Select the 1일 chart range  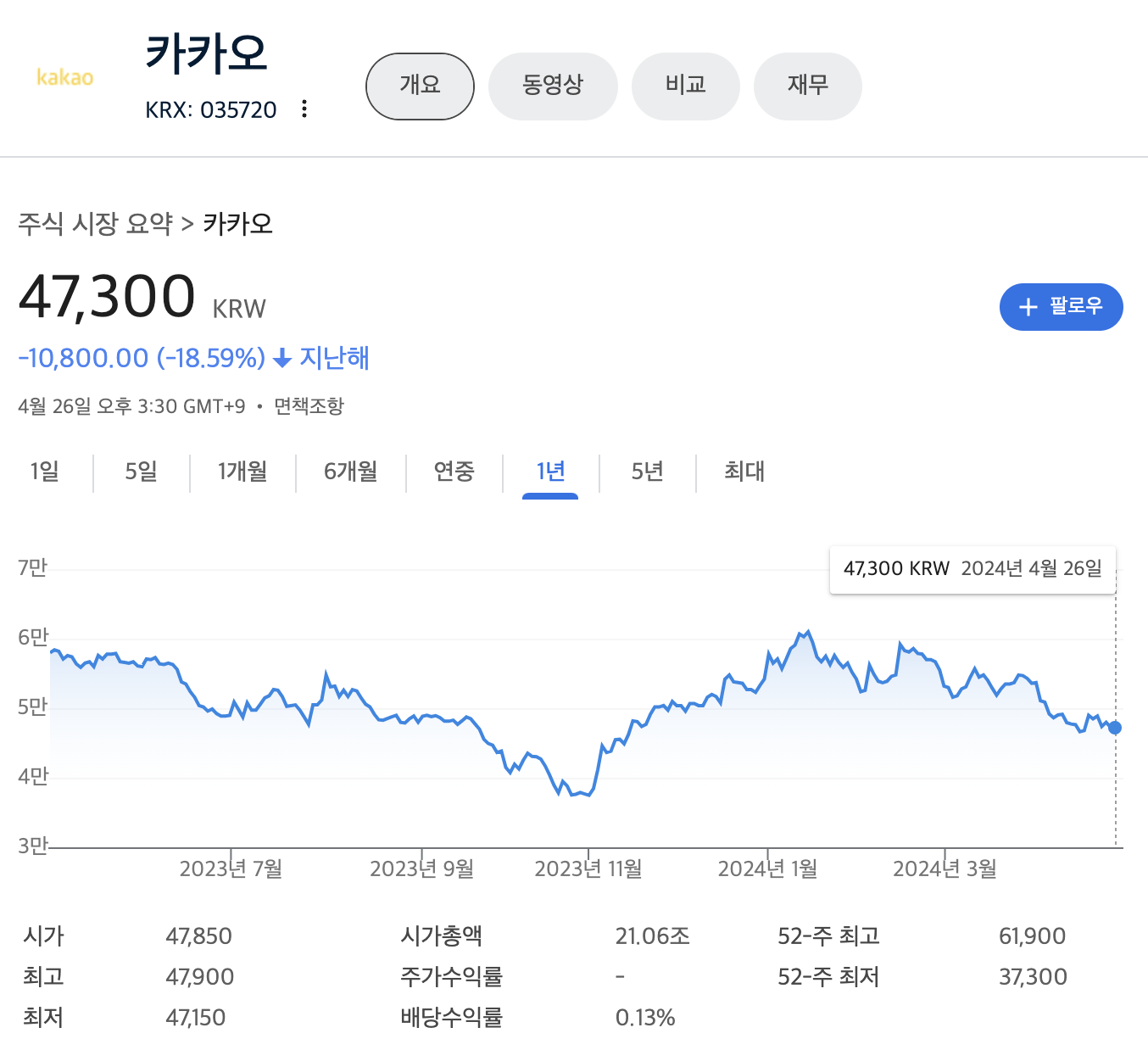pos(45,472)
